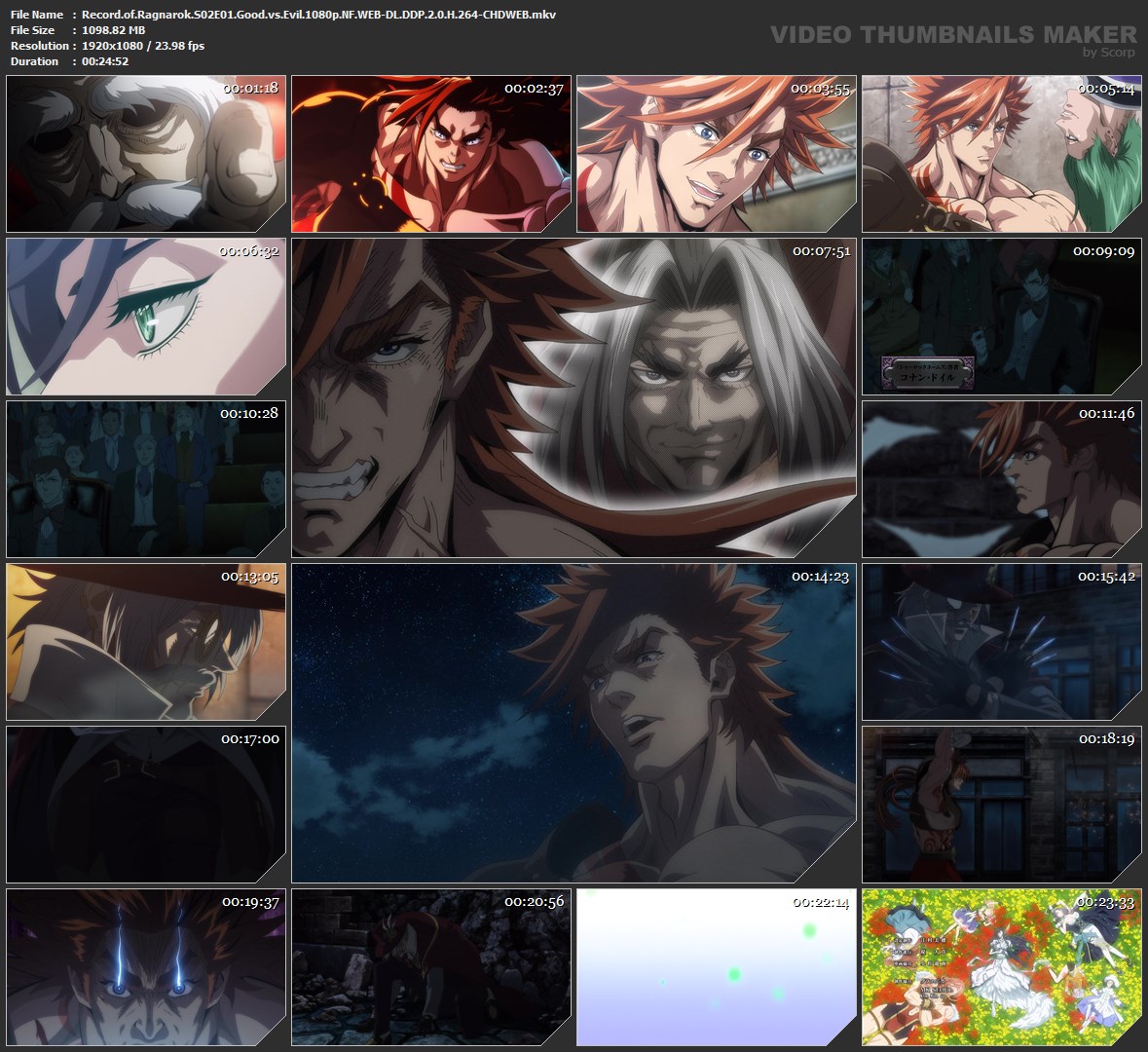Select the hat figure frame at 00:13:05
Viewport: 1148px width, 1052px height.
[146, 642]
